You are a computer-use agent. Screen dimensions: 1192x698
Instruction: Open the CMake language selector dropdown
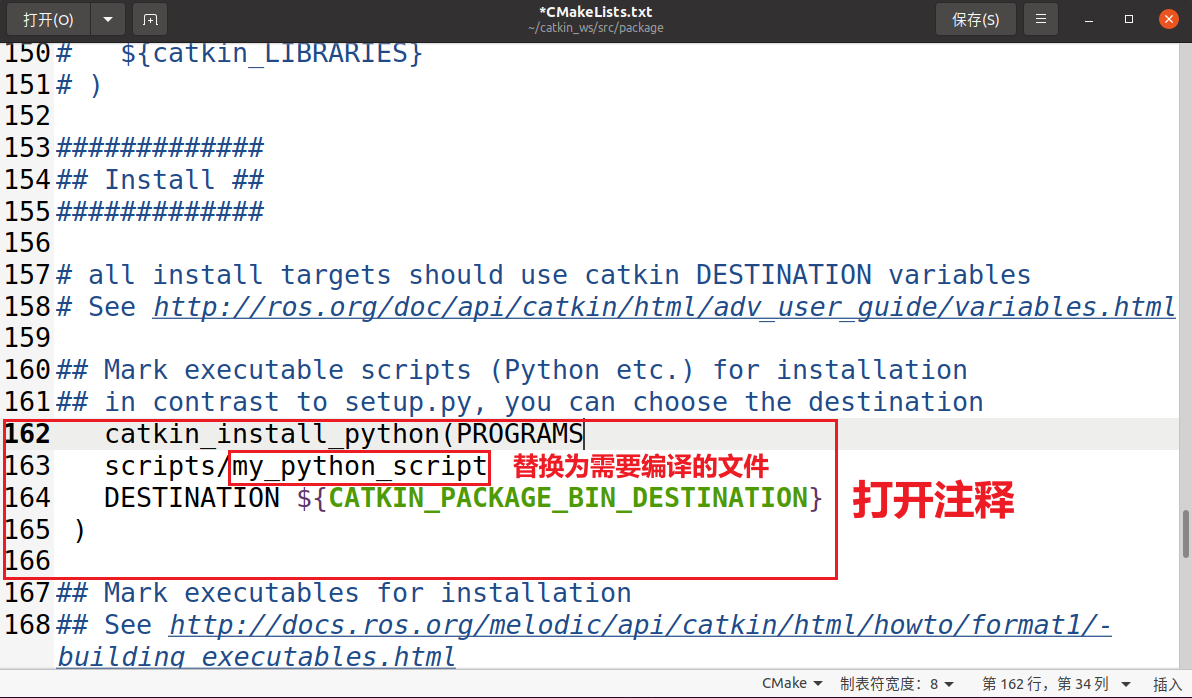point(792,684)
